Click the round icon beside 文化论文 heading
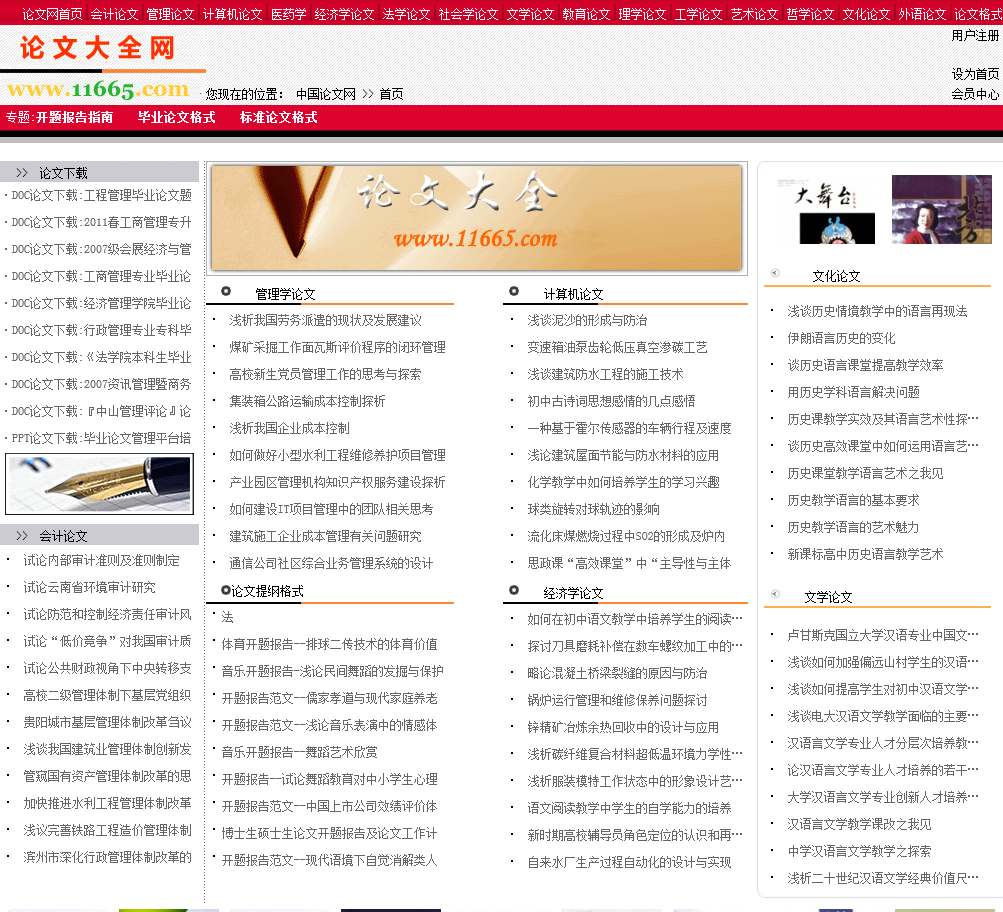Screen dimensions: 1003x912 pos(775,272)
